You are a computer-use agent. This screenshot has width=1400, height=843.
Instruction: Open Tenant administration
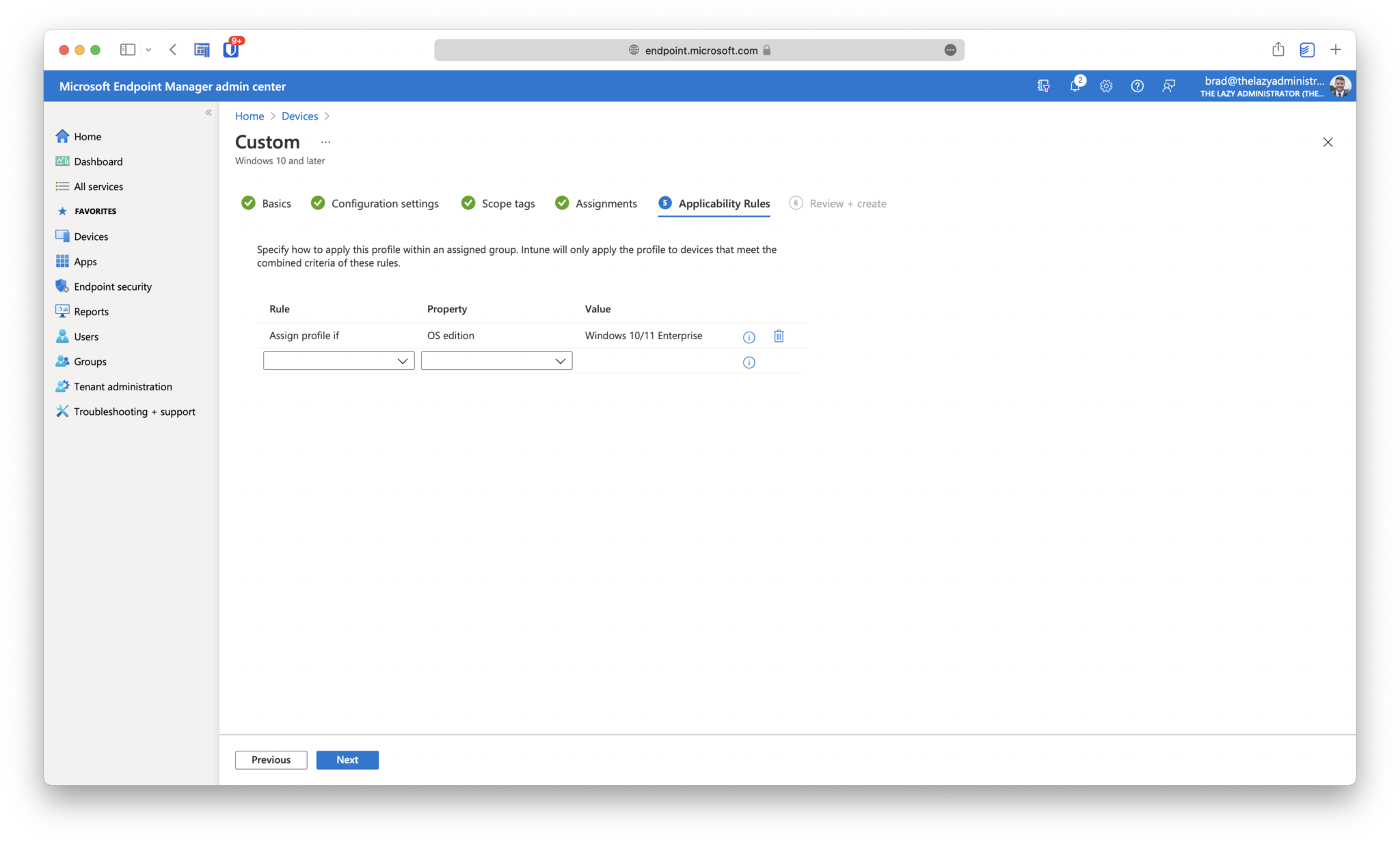coord(114,386)
